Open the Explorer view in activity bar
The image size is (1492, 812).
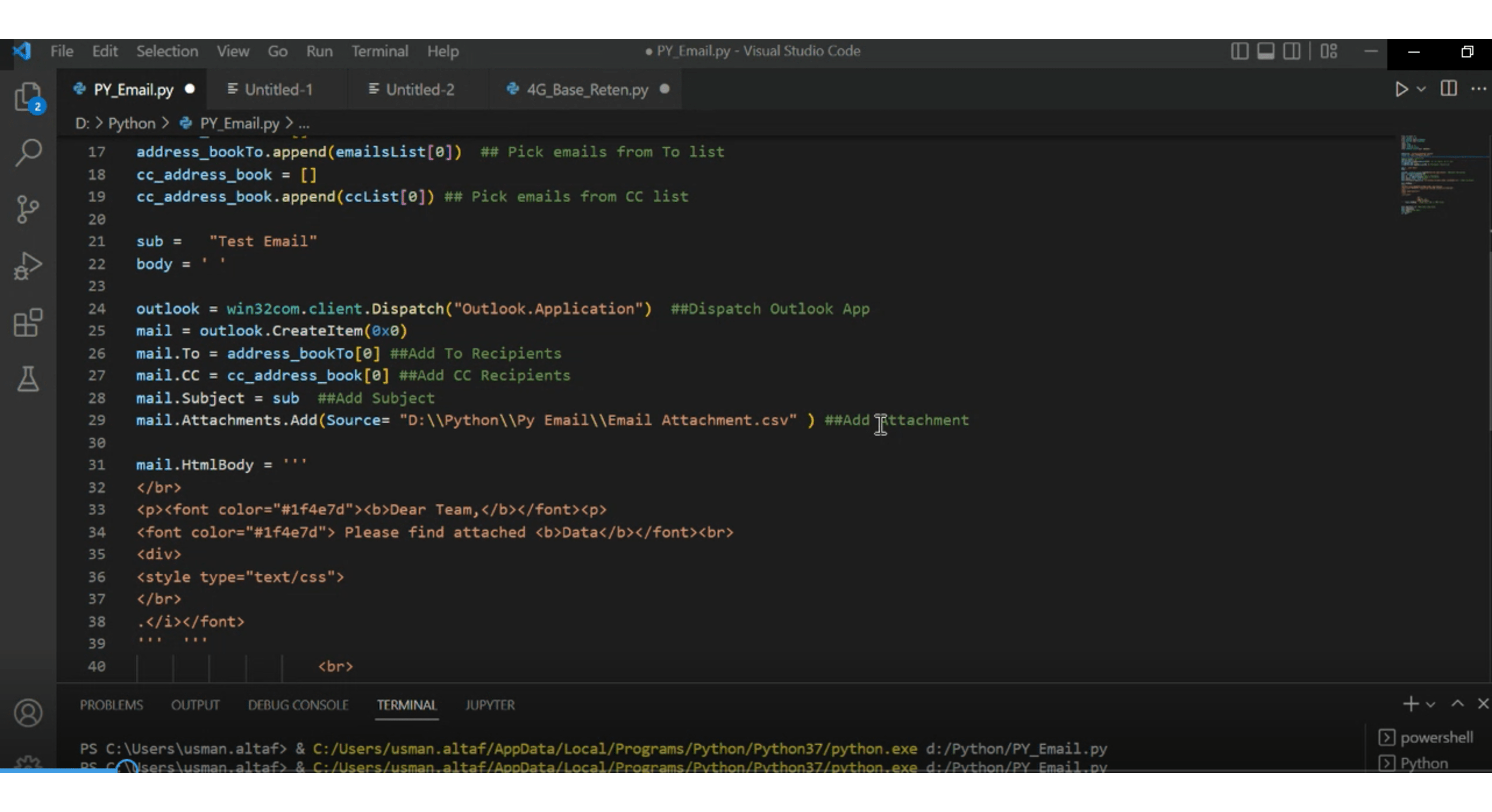click(28, 97)
